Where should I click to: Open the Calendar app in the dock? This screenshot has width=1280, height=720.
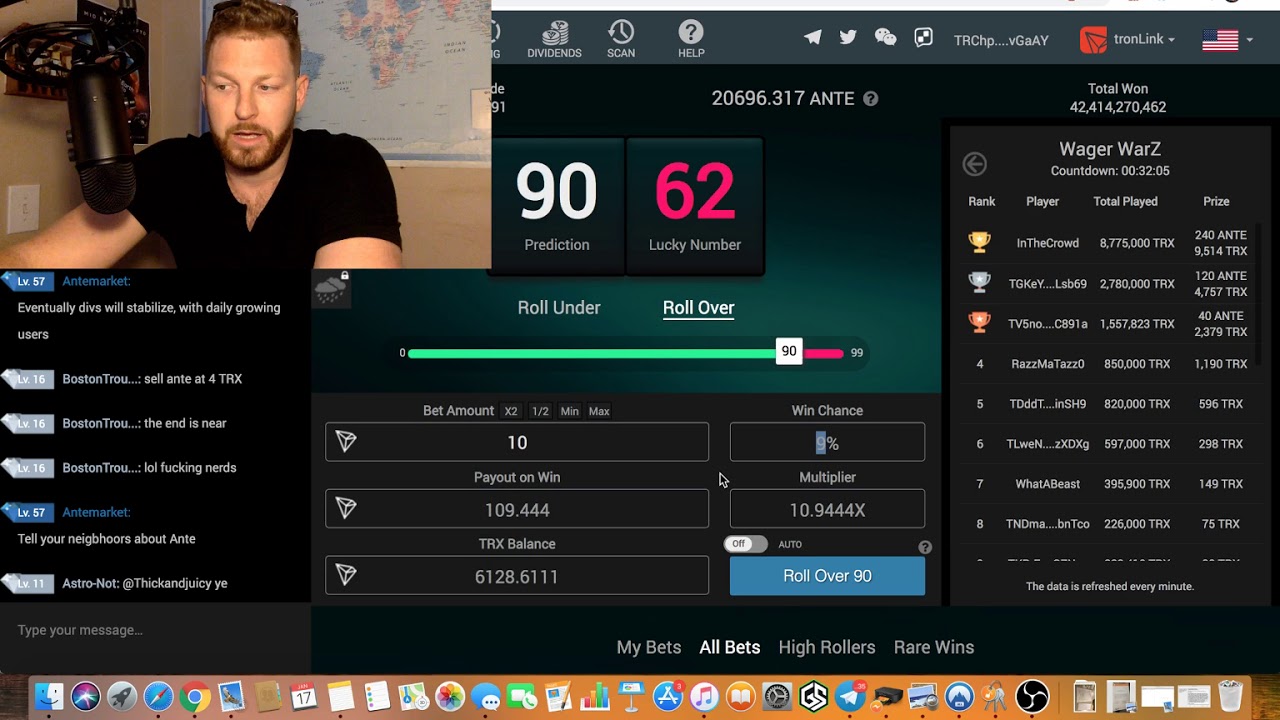point(304,696)
